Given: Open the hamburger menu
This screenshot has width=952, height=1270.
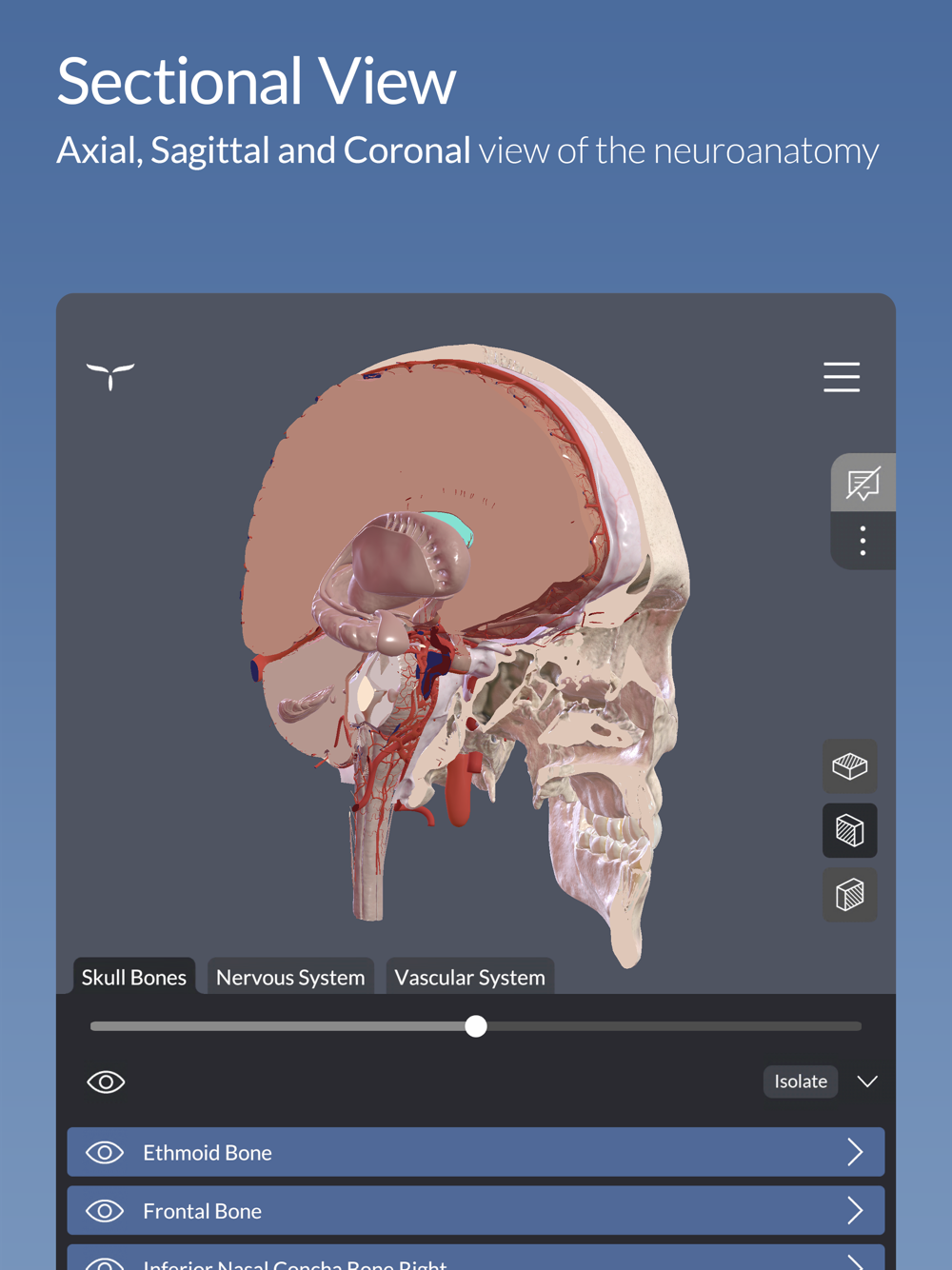Looking at the screenshot, I should 842,377.
